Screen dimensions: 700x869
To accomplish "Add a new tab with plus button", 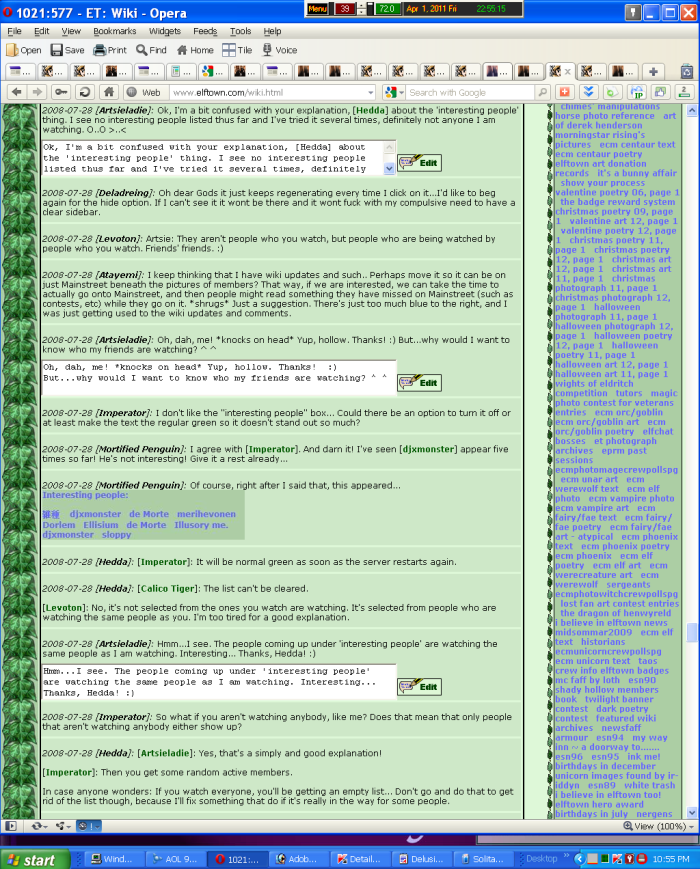I will (x=653, y=71).
